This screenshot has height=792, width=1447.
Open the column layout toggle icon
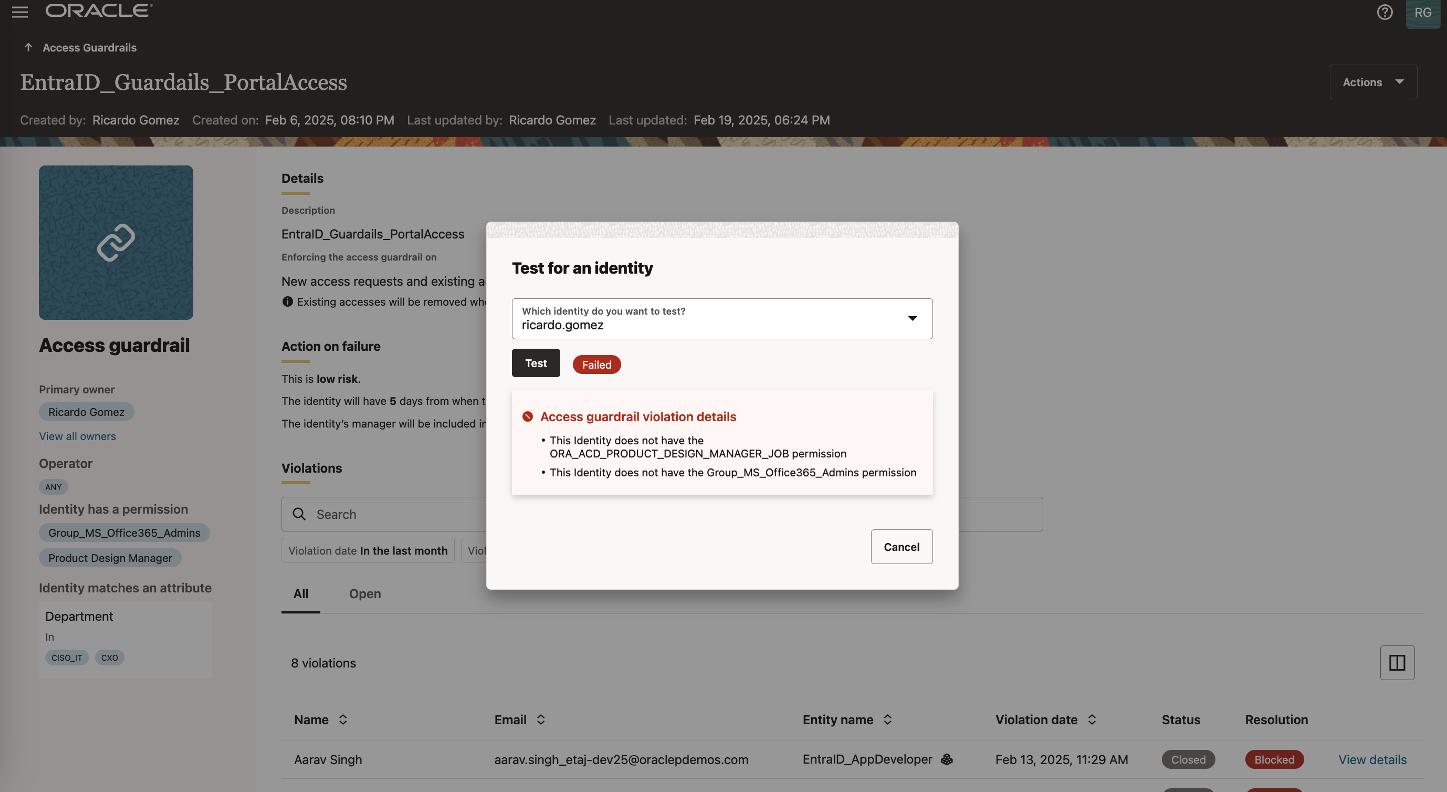tap(1397, 663)
